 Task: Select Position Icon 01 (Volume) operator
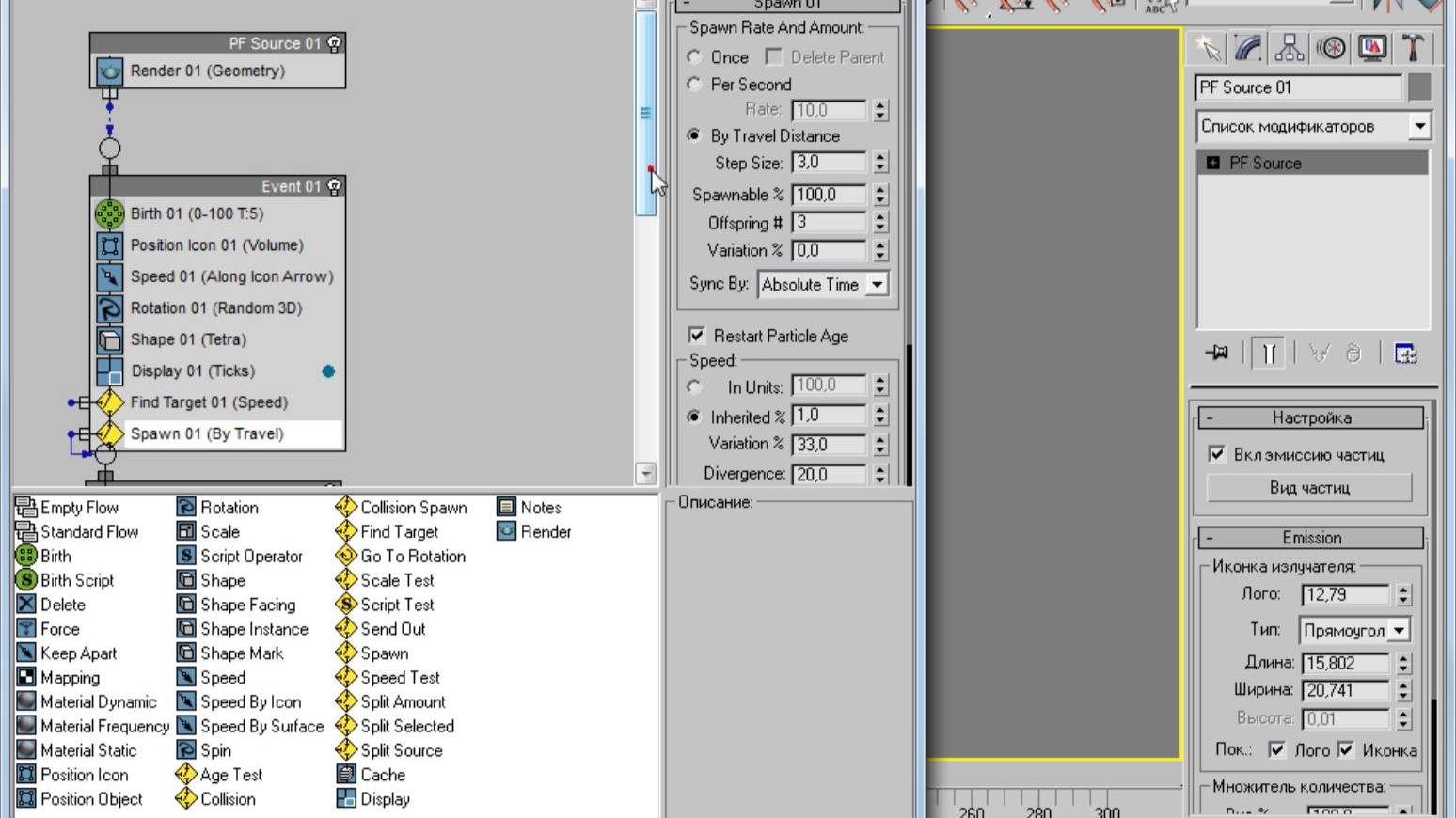tap(218, 245)
